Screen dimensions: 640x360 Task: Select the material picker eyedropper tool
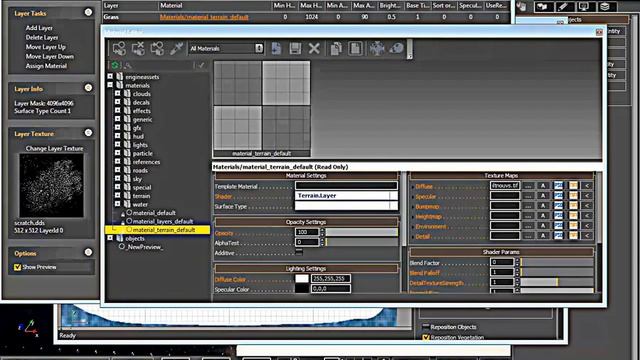tap(176, 49)
